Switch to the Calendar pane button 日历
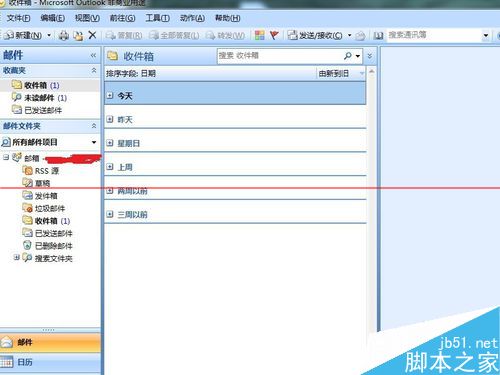The width and height of the screenshot is (500, 375). tap(50, 362)
